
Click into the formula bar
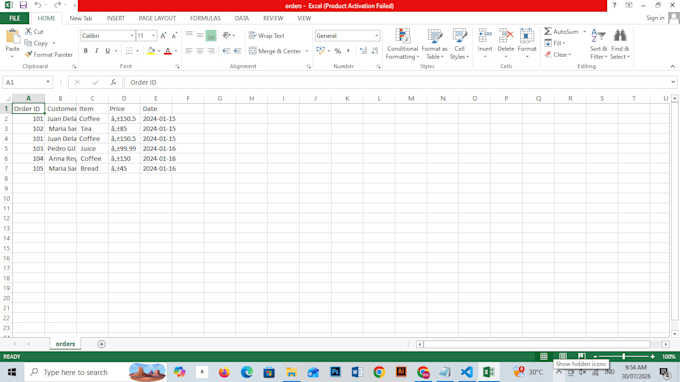coord(398,82)
